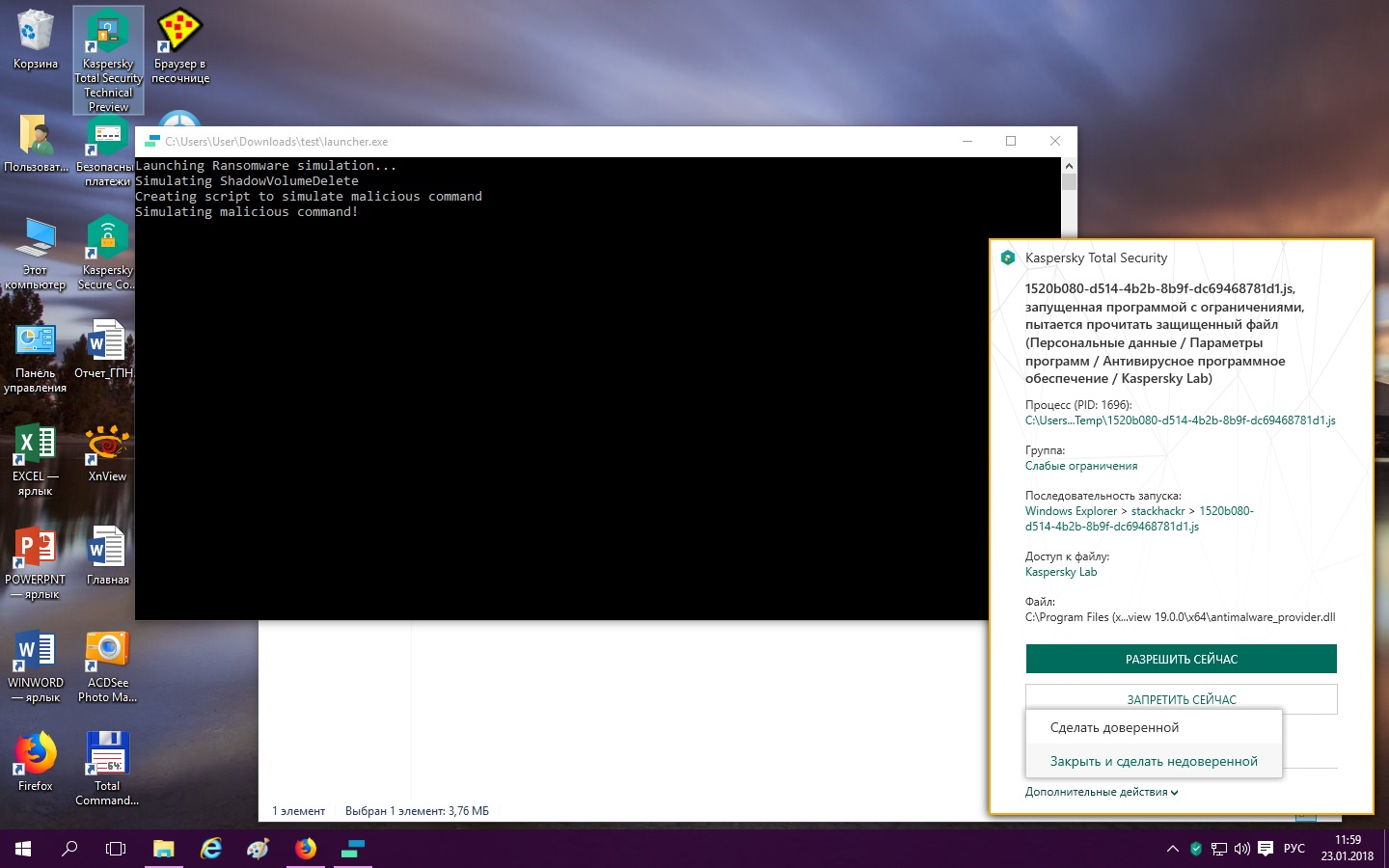The image size is (1389, 868).
Task: Click the ЗАПРЕТИТЬ СЕЙЧАС button
Action: pyautogui.click(x=1181, y=697)
